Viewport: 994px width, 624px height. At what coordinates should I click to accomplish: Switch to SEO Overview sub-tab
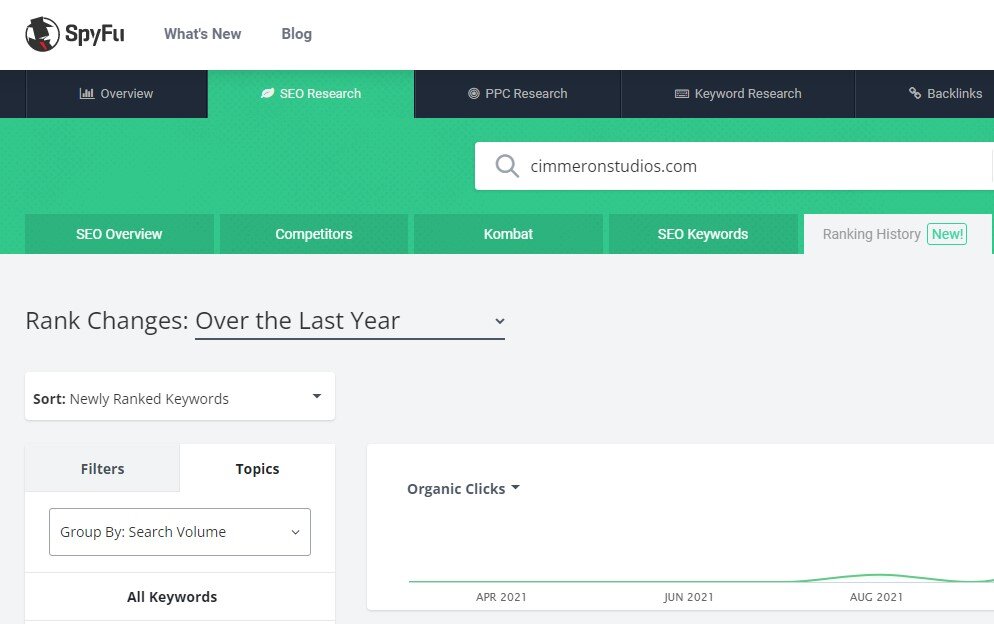click(119, 234)
